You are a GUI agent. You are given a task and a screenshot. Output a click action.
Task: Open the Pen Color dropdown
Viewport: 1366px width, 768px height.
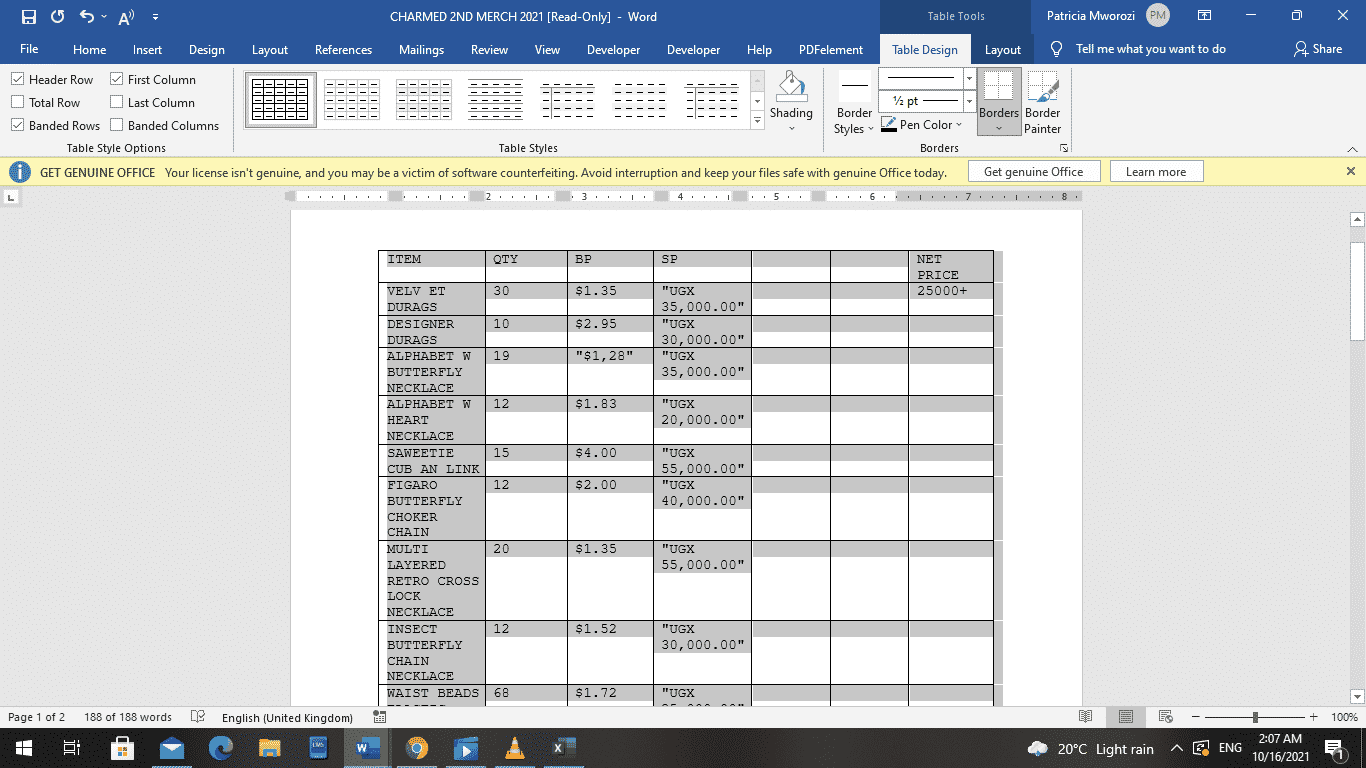point(921,124)
